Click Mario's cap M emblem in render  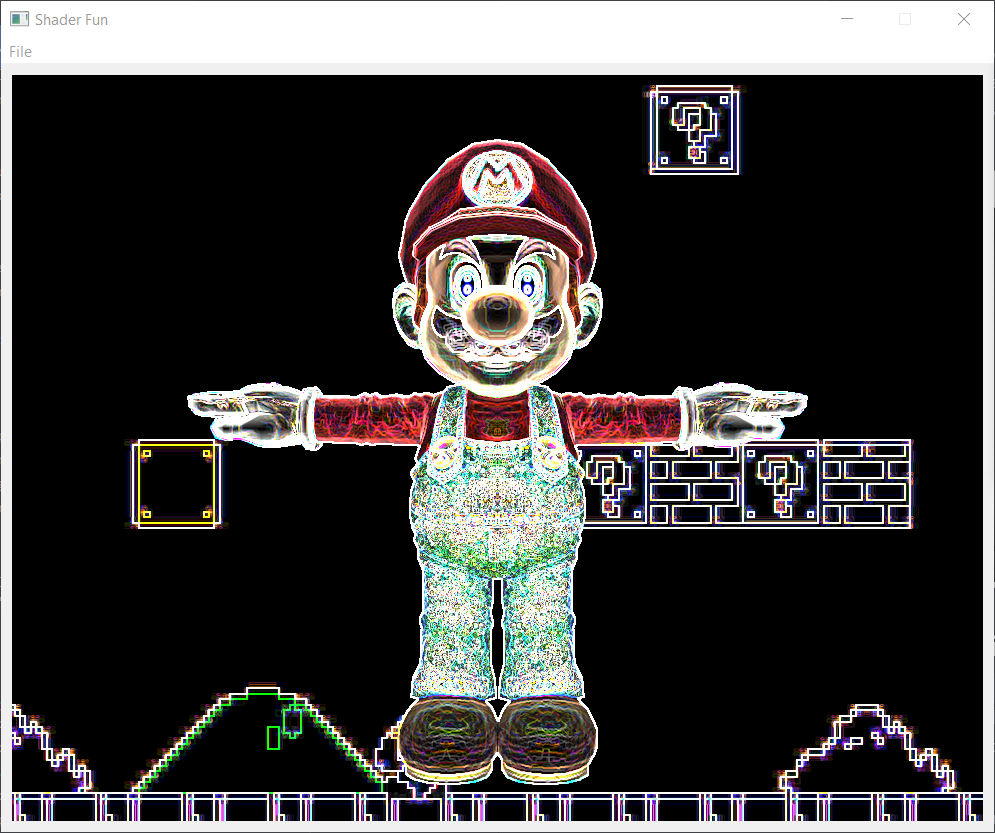[497, 178]
